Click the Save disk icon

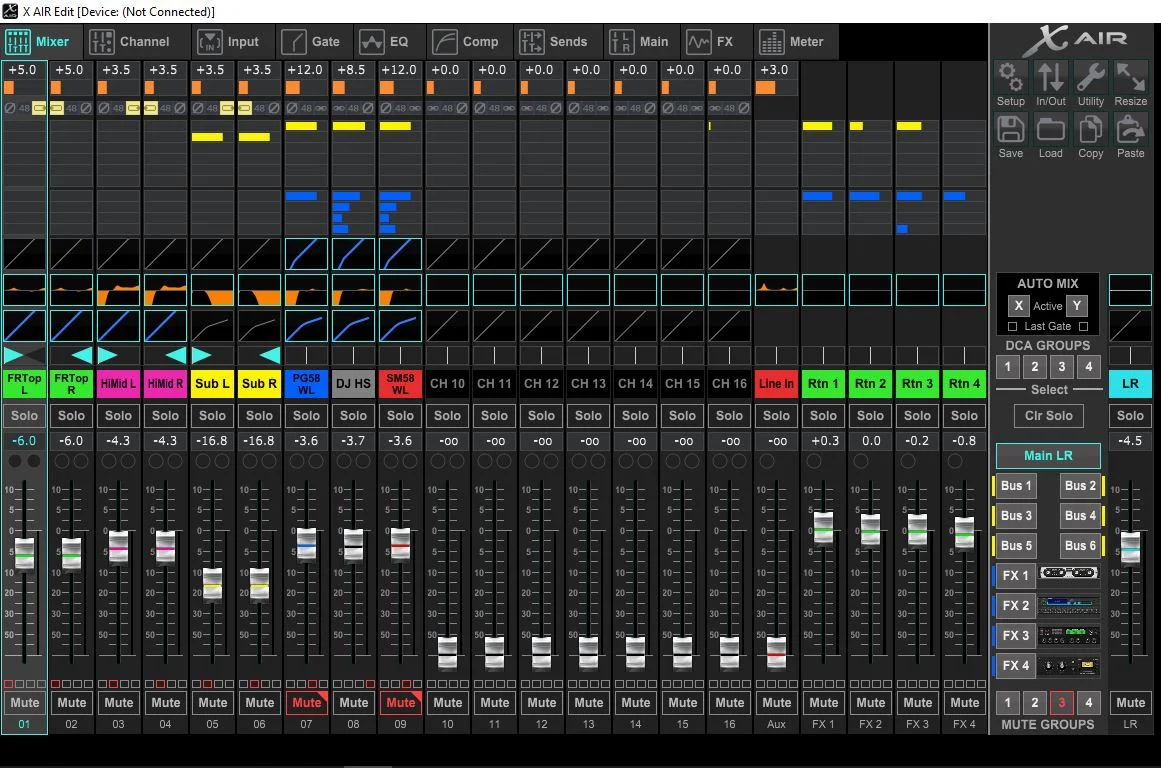(x=1010, y=130)
